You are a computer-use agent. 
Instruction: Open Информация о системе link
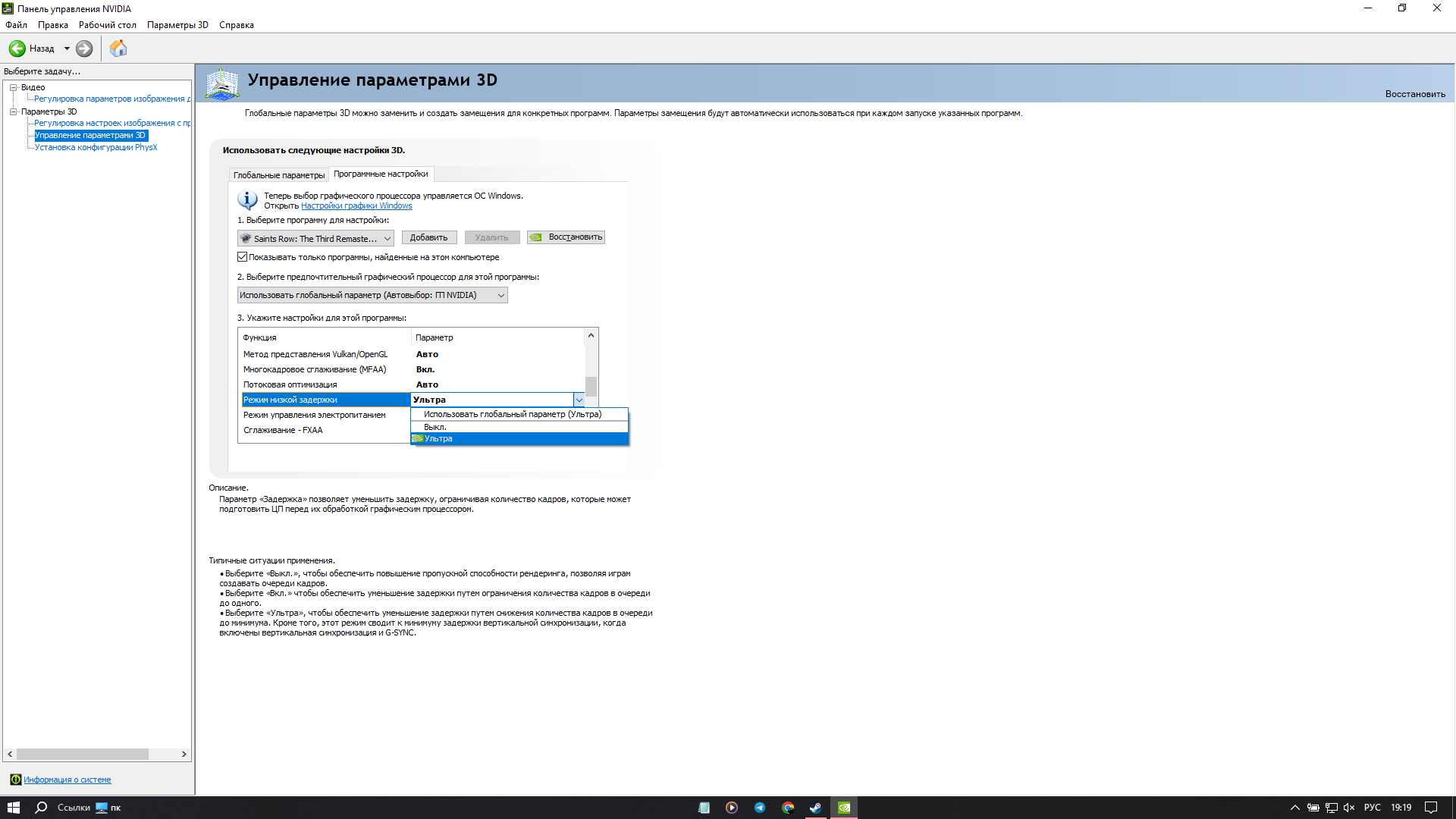click(67, 780)
